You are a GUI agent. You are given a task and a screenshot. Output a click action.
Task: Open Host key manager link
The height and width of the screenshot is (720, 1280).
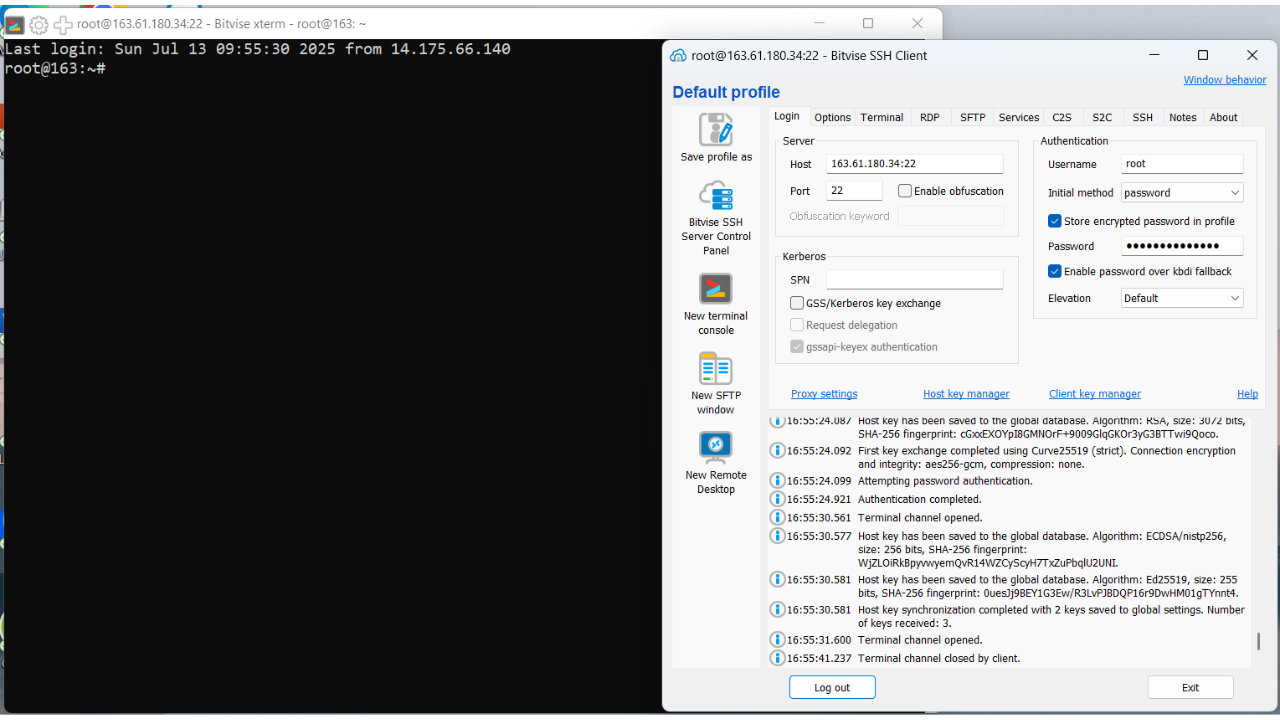[x=966, y=394]
